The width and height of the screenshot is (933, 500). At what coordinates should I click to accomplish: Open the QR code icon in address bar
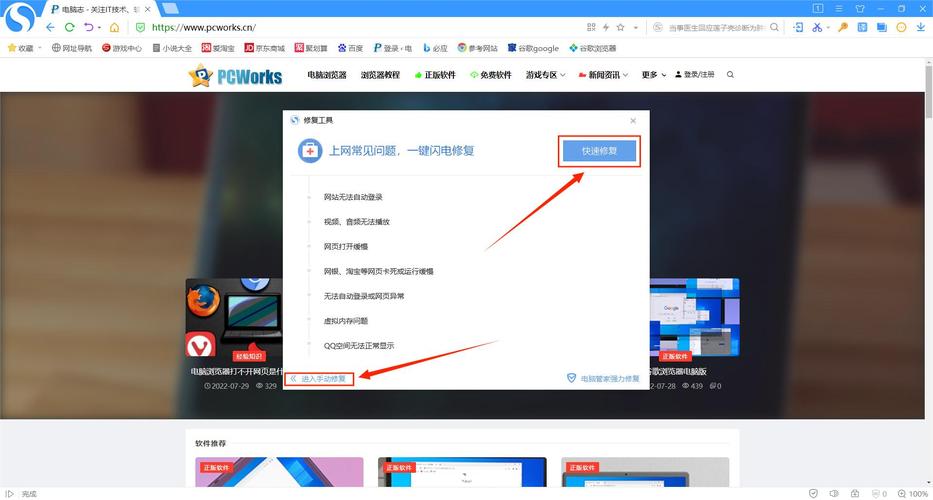click(x=591, y=27)
